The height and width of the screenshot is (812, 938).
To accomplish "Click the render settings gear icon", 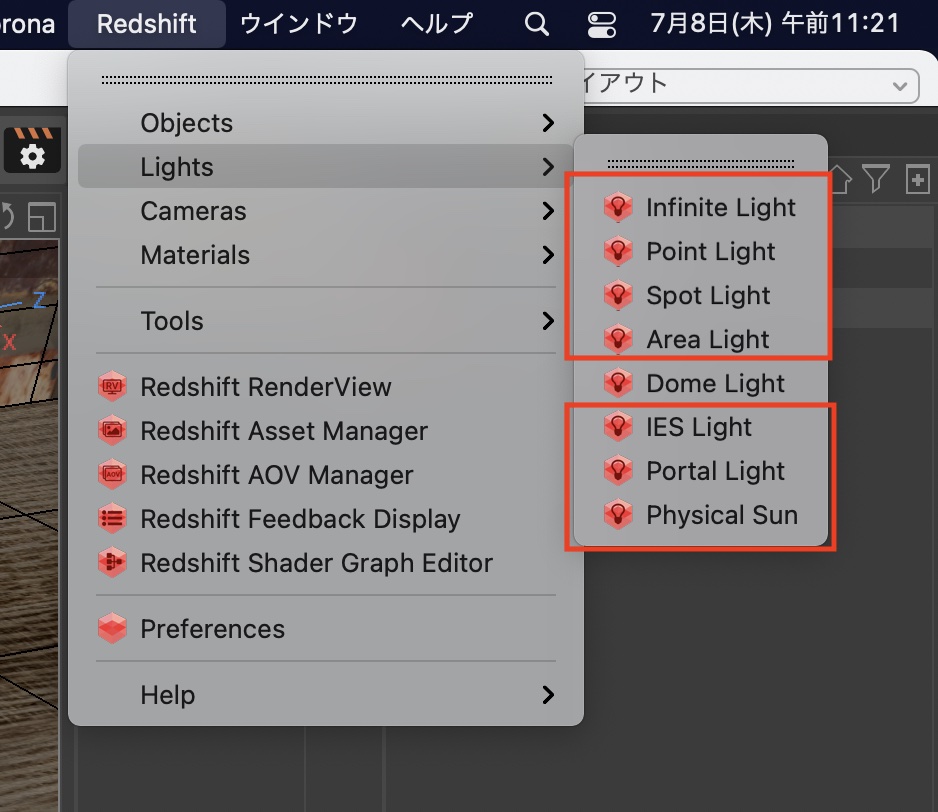I will pyautogui.click(x=32, y=155).
